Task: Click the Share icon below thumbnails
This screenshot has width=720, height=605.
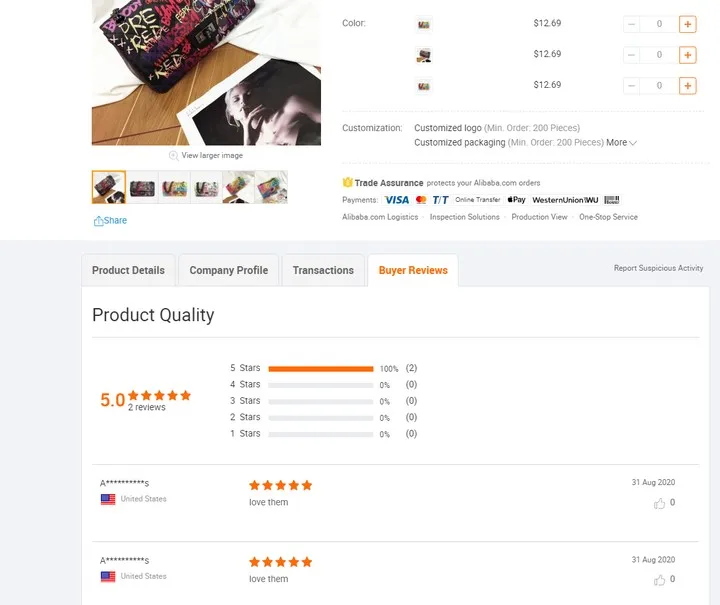Action: 98,221
